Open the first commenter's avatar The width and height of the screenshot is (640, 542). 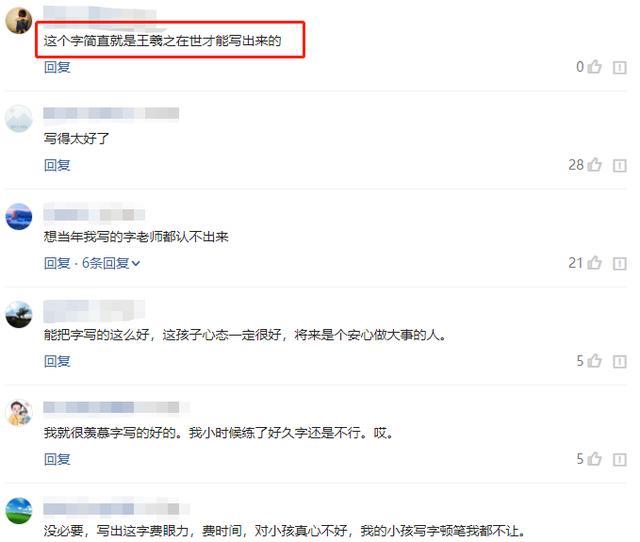point(18,20)
